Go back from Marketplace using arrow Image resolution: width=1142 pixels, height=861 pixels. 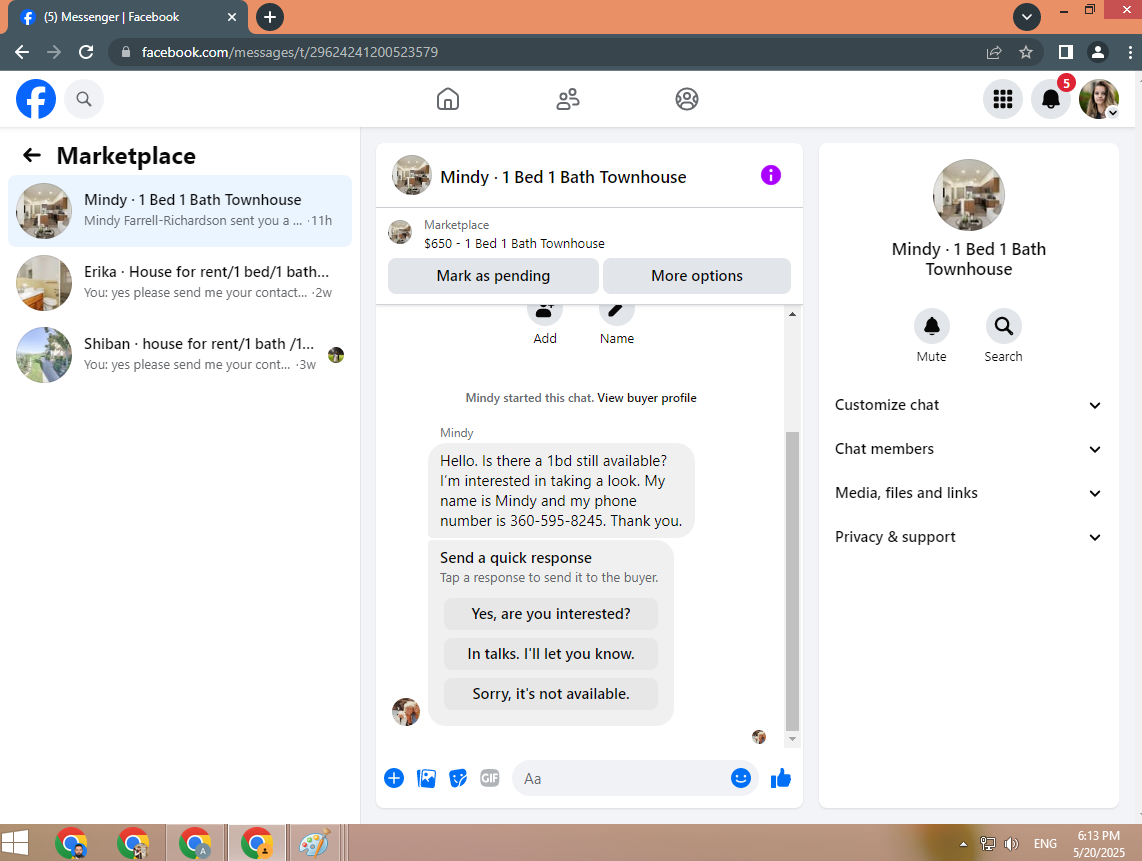31,155
